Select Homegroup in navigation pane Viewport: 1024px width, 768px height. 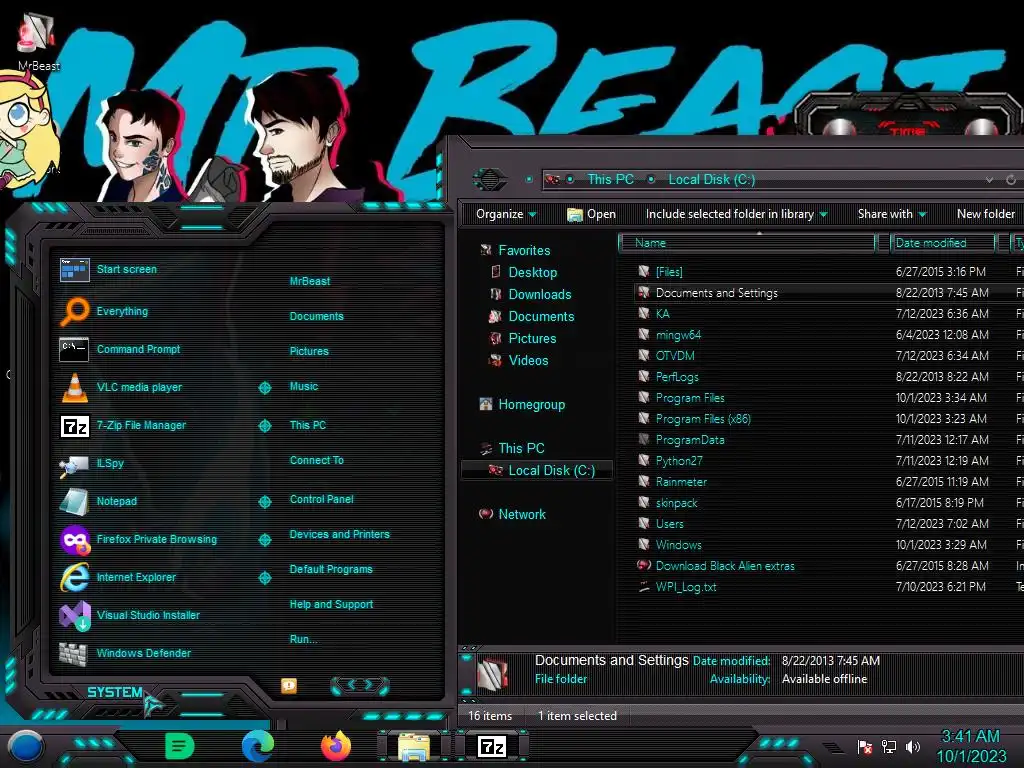click(522, 405)
